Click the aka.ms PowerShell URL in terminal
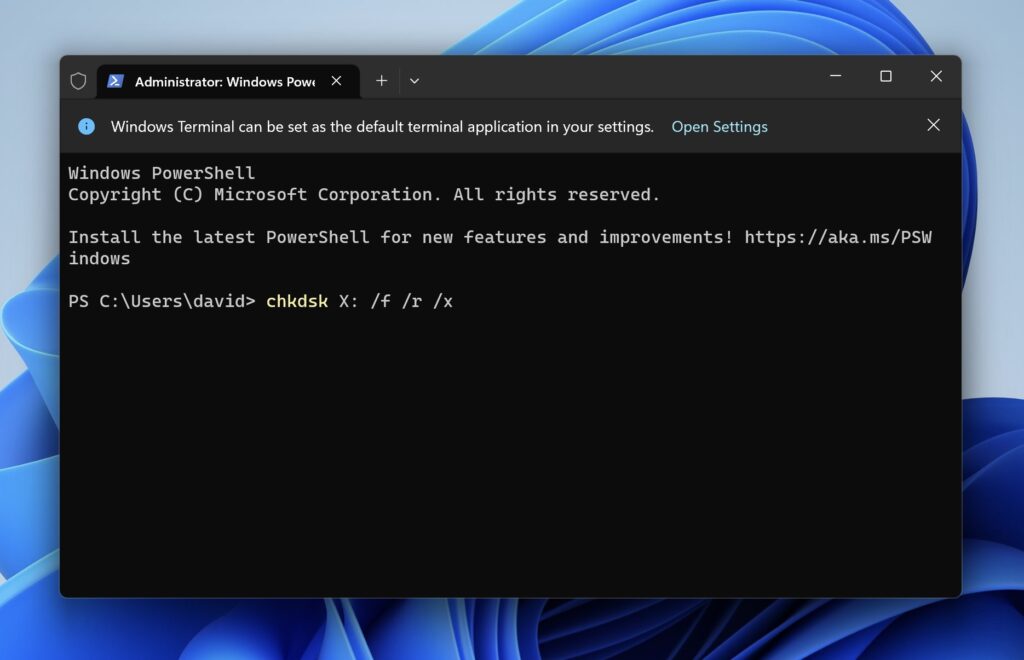 point(838,237)
